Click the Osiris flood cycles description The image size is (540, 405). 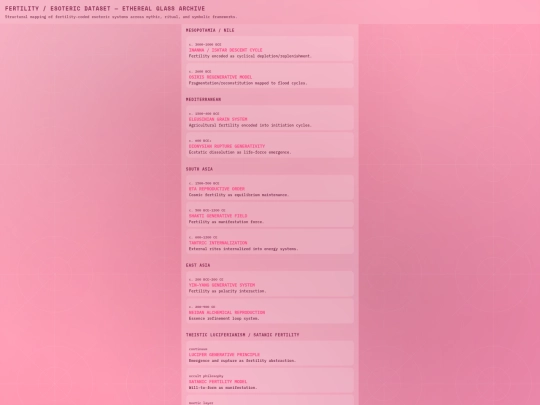[x=248, y=83]
